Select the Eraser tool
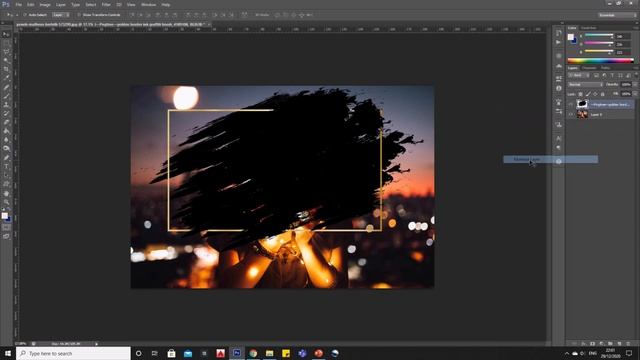 (x=6, y=122)
